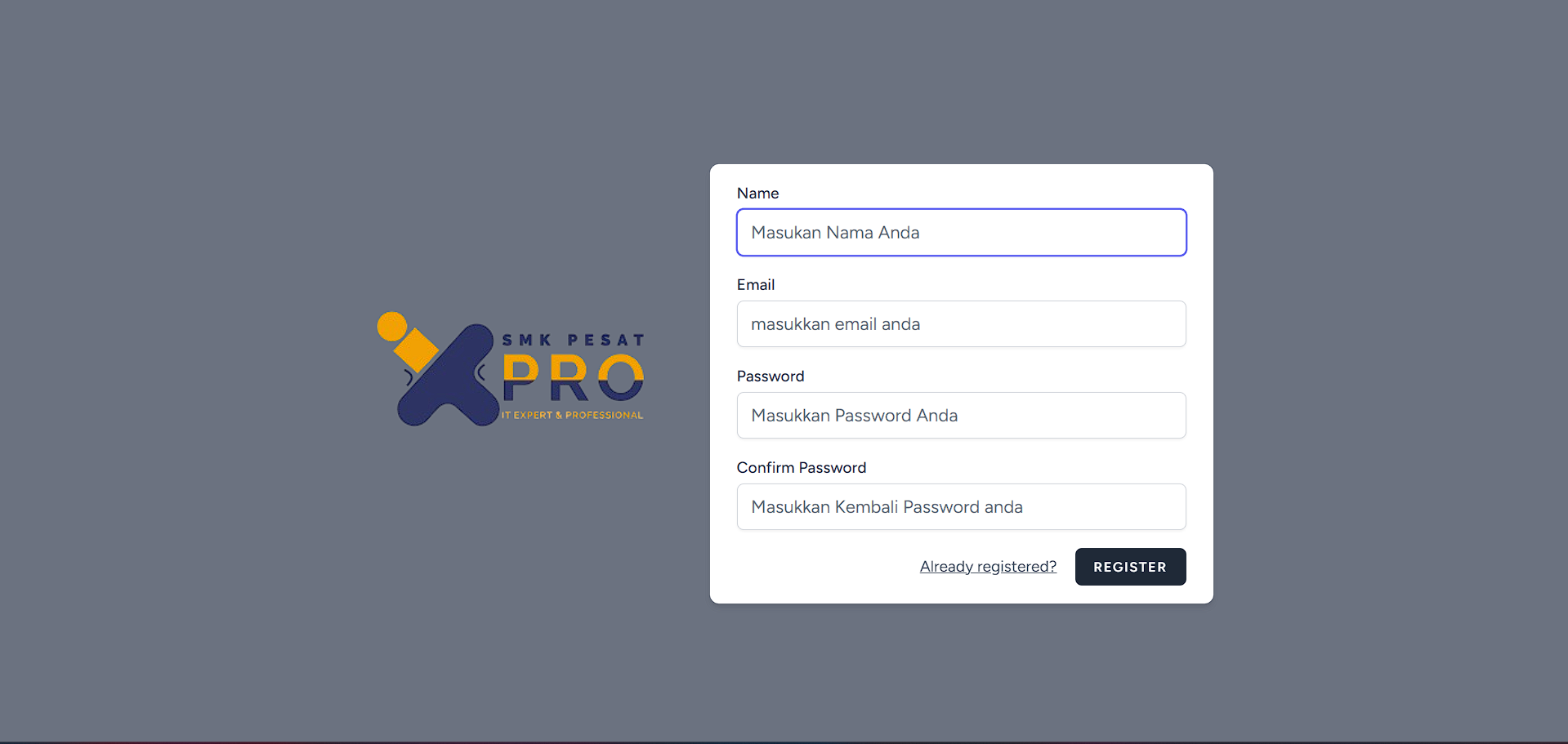Image resolution: width=1568 pixels, height=744 pixels.
Task: Open the Already registered? link
Action: pos(988,567)
